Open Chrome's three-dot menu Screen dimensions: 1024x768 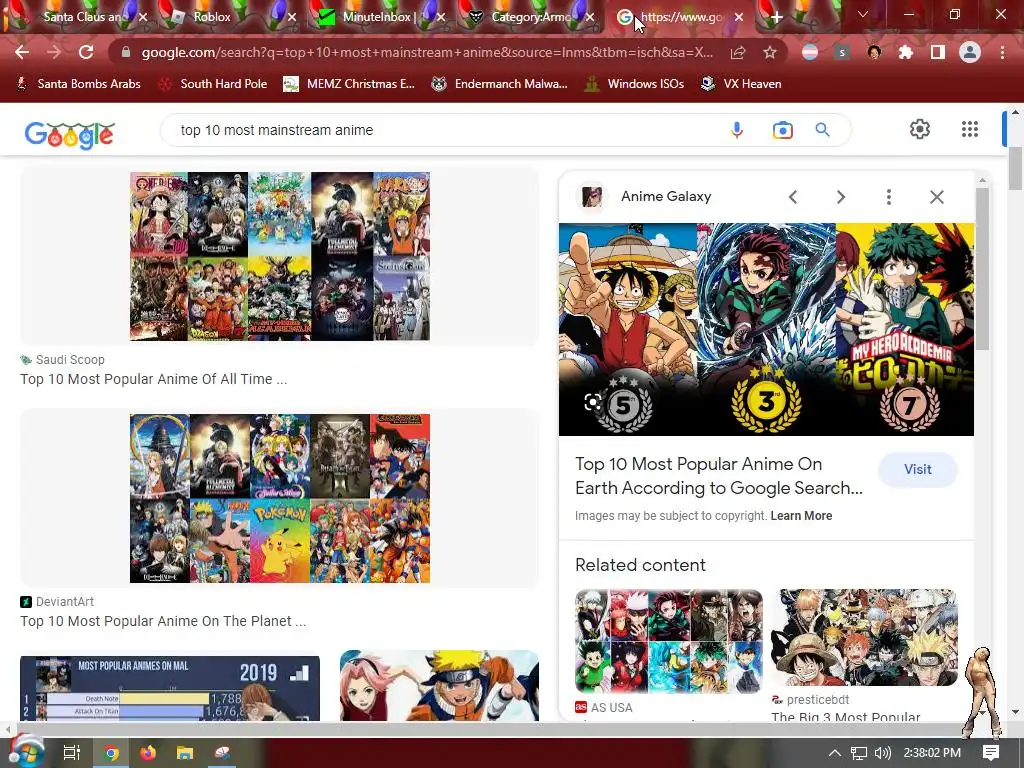(1002, 52)
